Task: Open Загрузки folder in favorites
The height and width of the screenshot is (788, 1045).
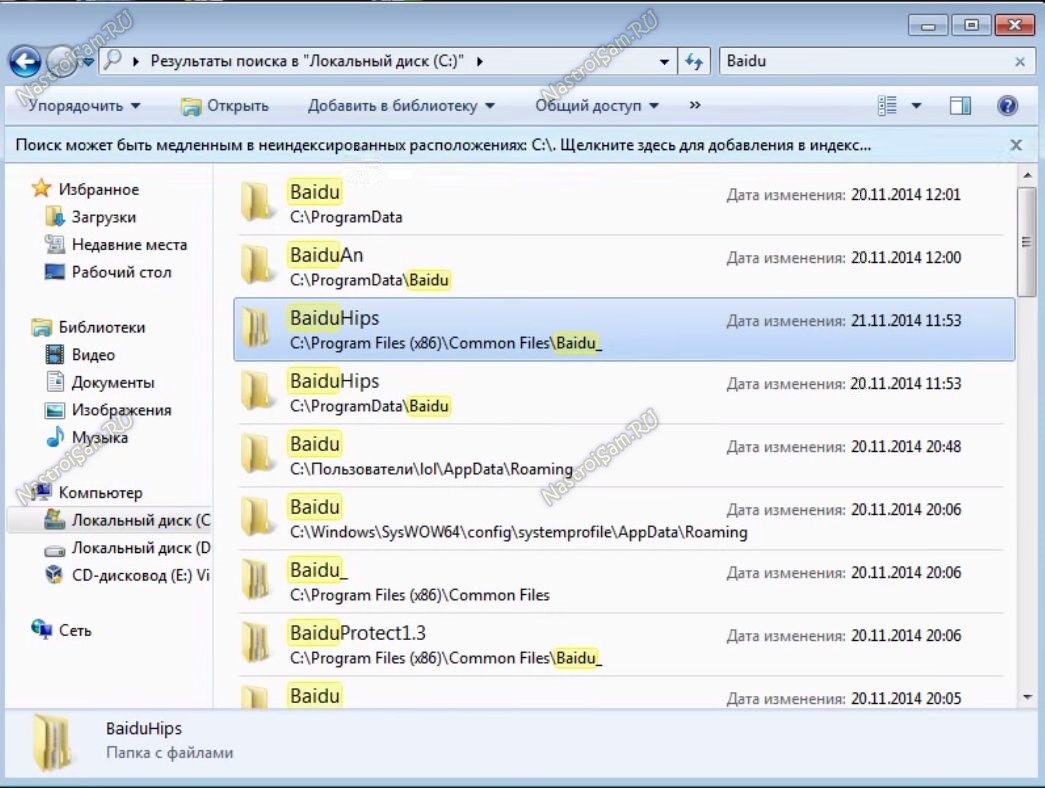Action: 103,217
